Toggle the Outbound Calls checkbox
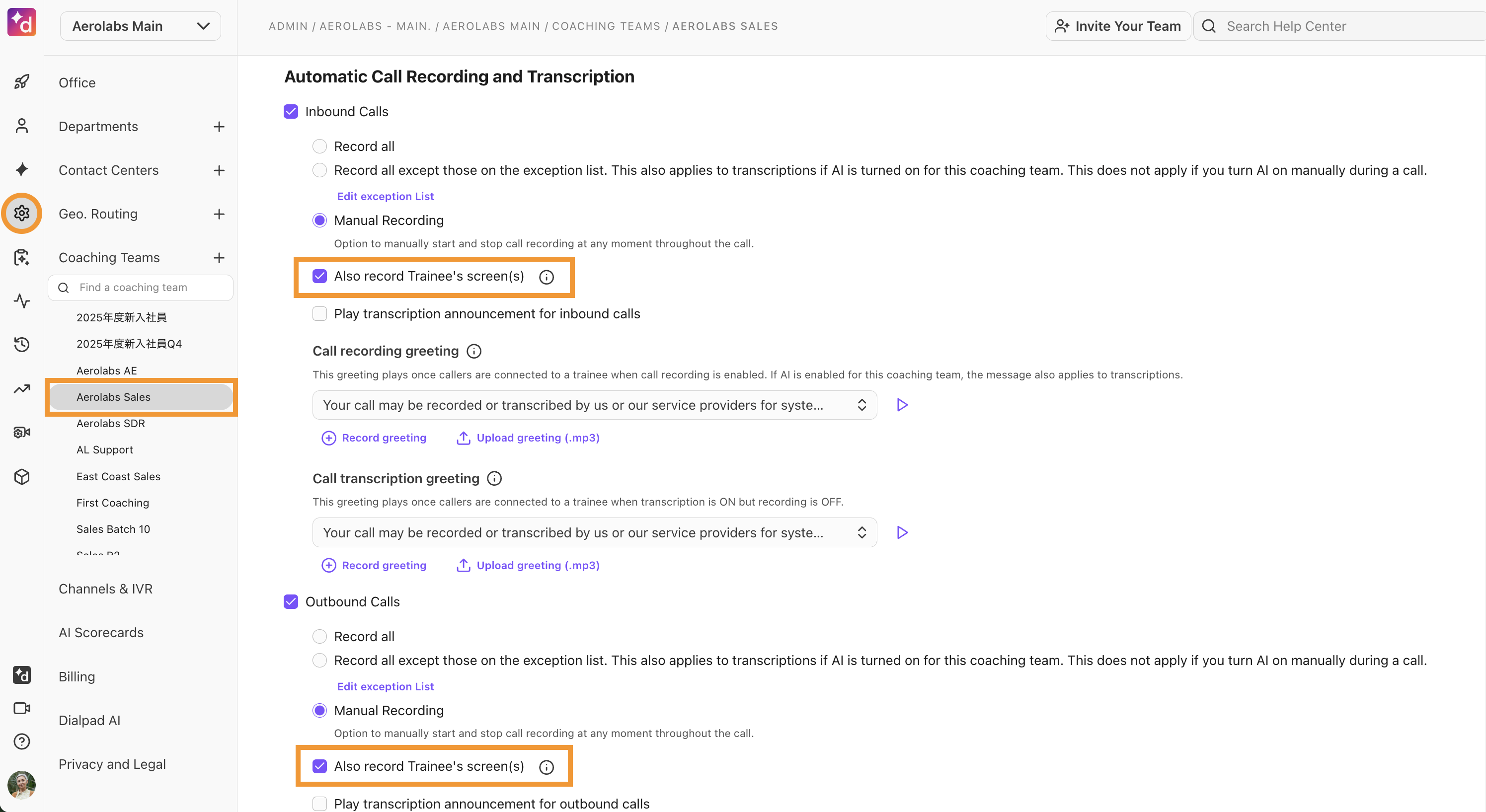Screen dimensions: 1486x812 291,601
